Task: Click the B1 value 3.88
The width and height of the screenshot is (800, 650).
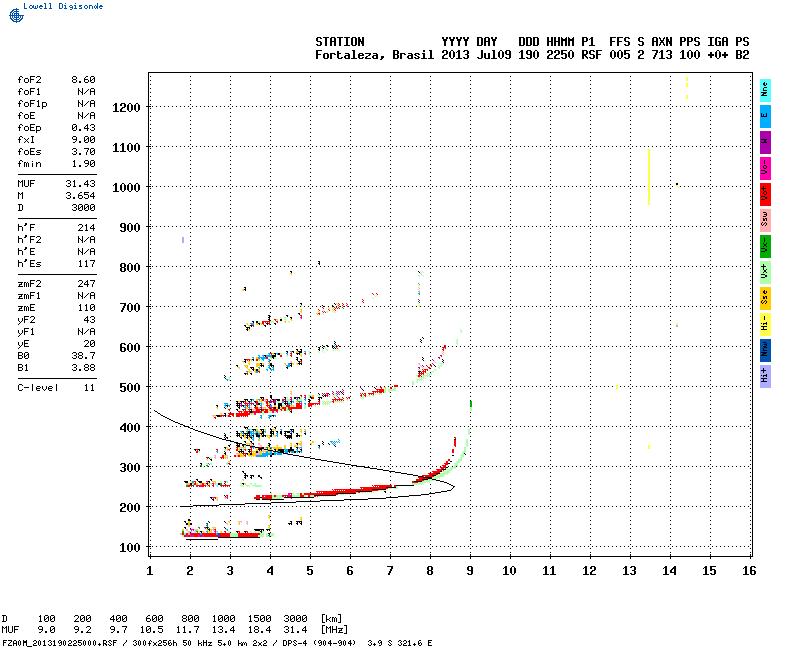Action: click(83, 368)
